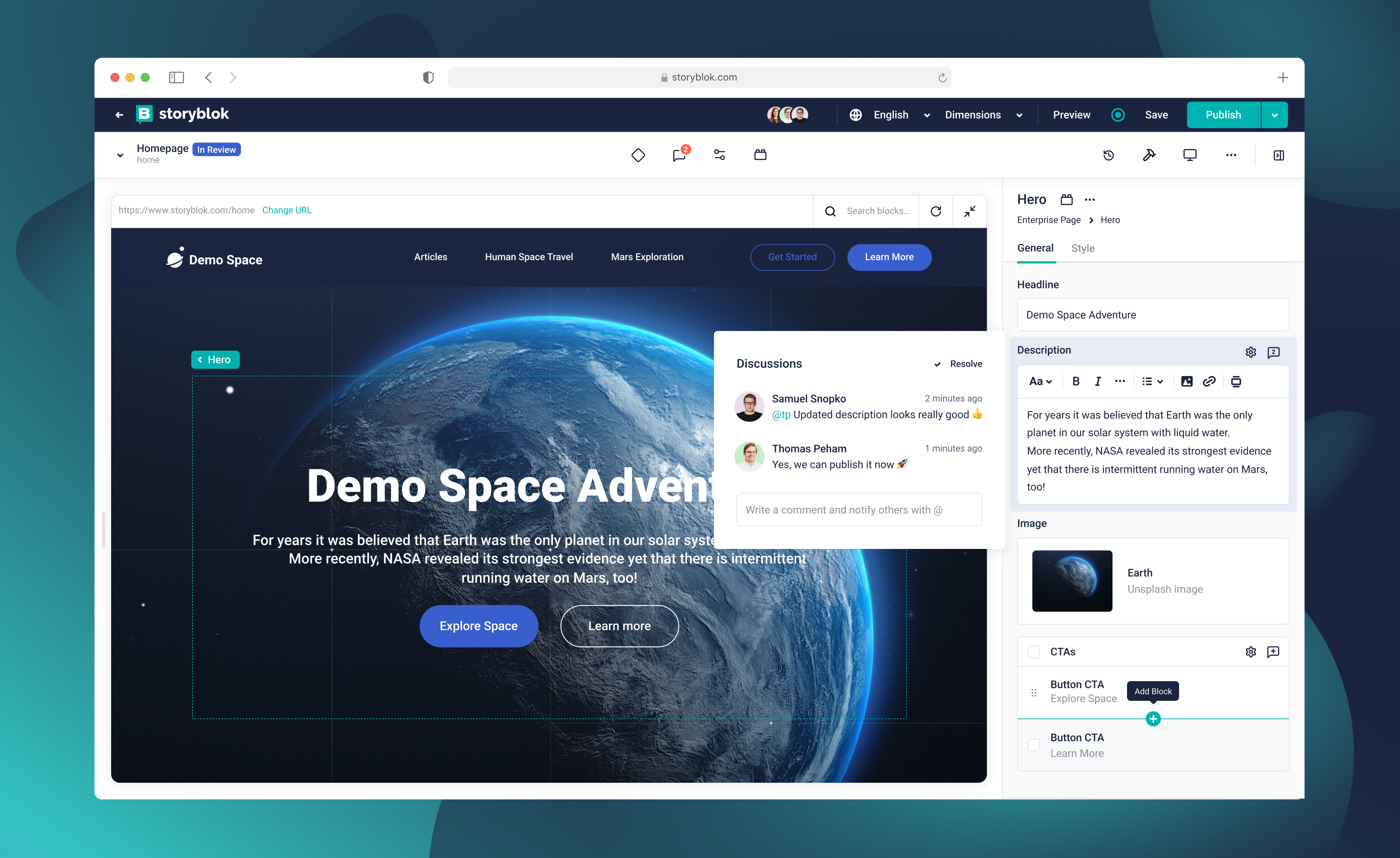
Task: Click the Change URL link
Action: [287, 211]
